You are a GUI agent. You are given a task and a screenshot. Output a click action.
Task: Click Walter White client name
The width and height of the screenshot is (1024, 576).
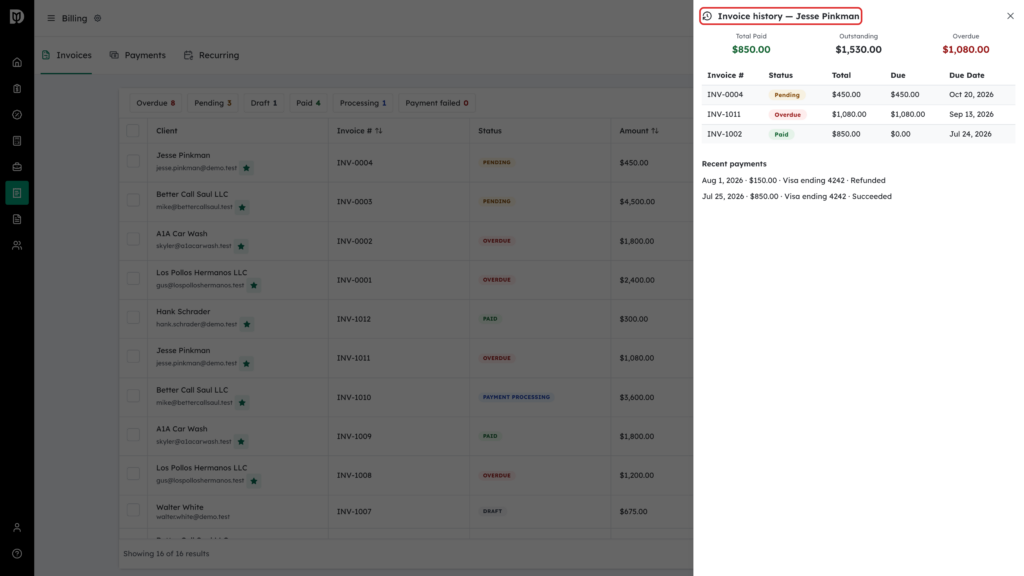click(180, 507)
